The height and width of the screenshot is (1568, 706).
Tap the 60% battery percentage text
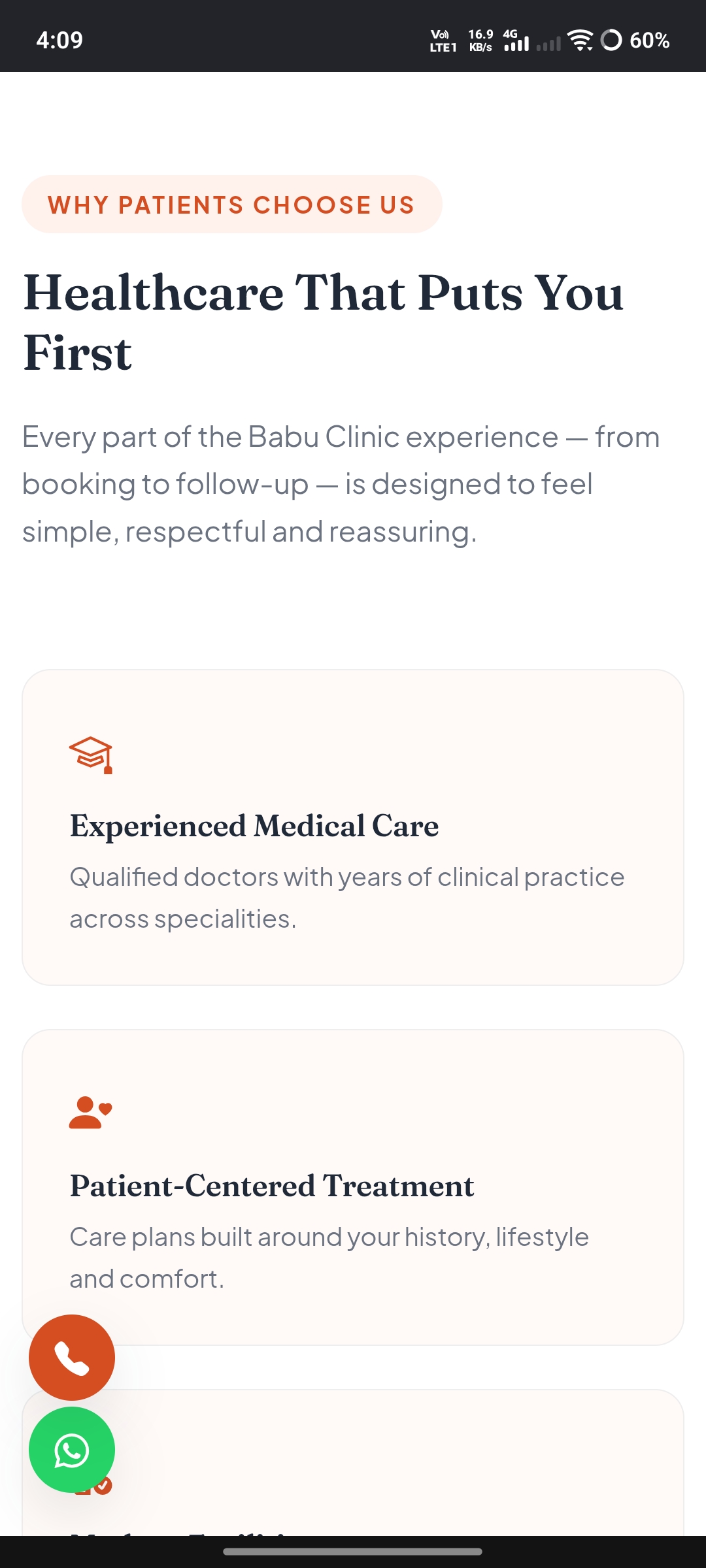[x=650, y=41]
